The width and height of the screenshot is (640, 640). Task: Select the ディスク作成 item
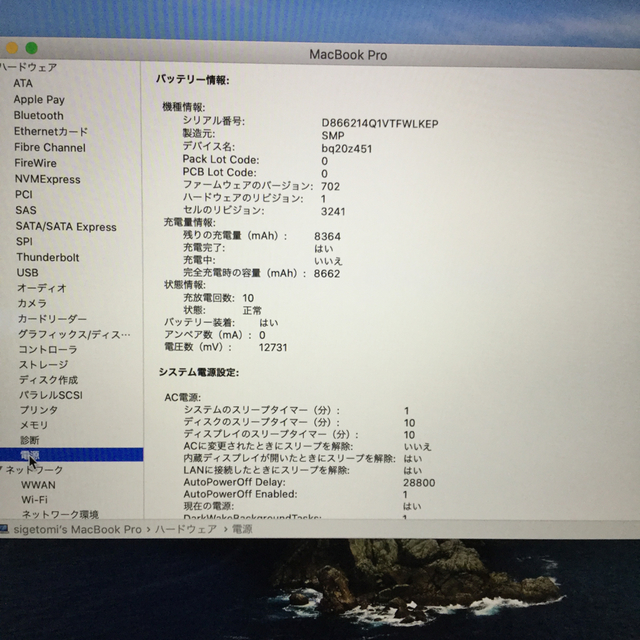click(x=49, y=380)
